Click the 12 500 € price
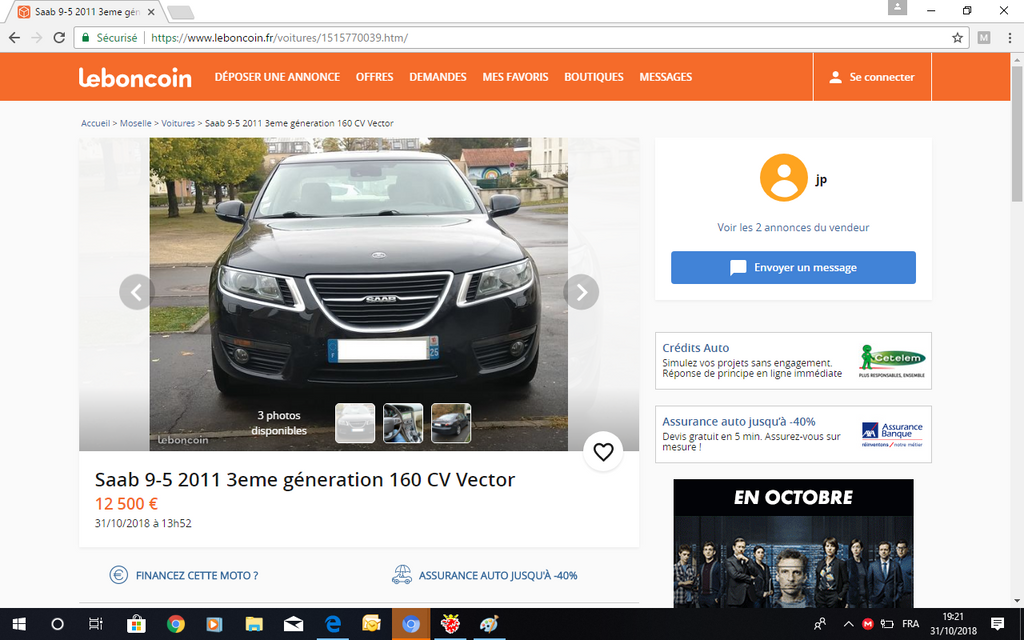This screenshot has width=1024, height=640. tap(127, 504)
